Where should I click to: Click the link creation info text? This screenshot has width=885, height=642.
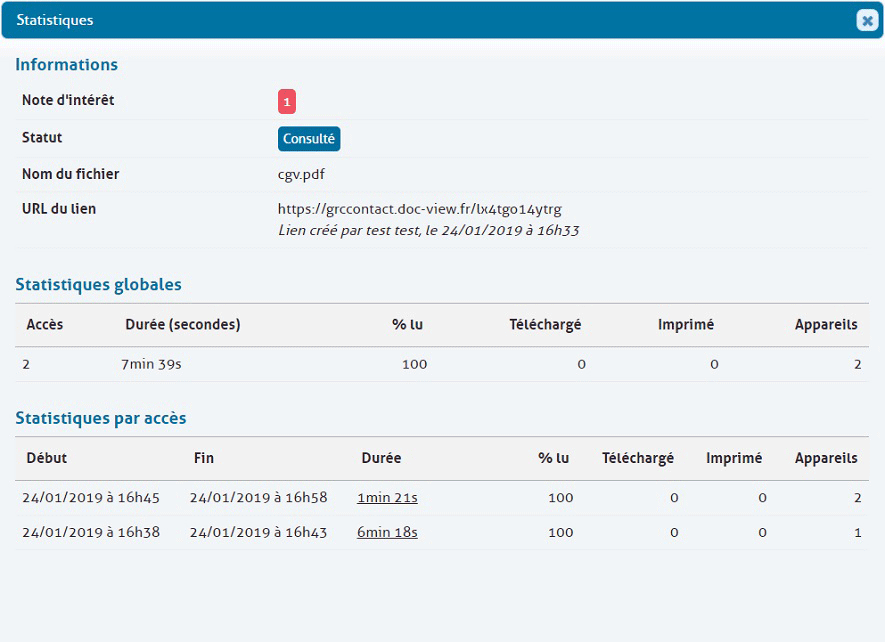point(428,230)
